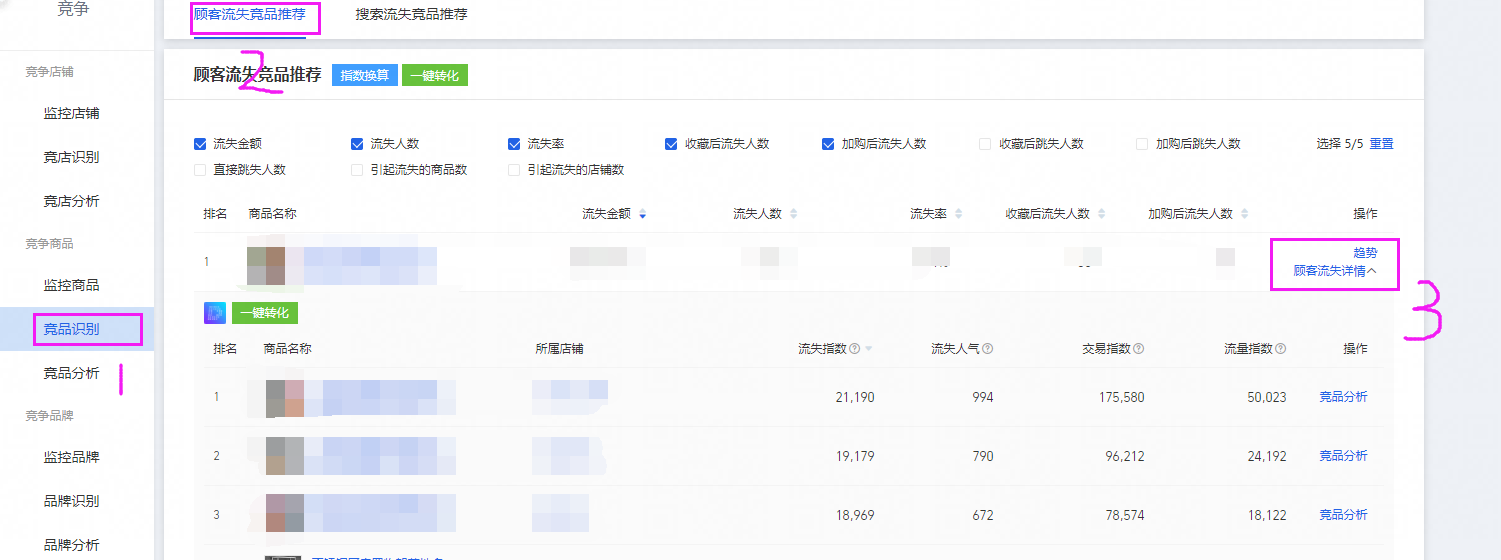Tick the 引起流失的商品数 checkbox
Image resolution: width=1501 pixels, height=560 pixels.
tap(357, 170)
